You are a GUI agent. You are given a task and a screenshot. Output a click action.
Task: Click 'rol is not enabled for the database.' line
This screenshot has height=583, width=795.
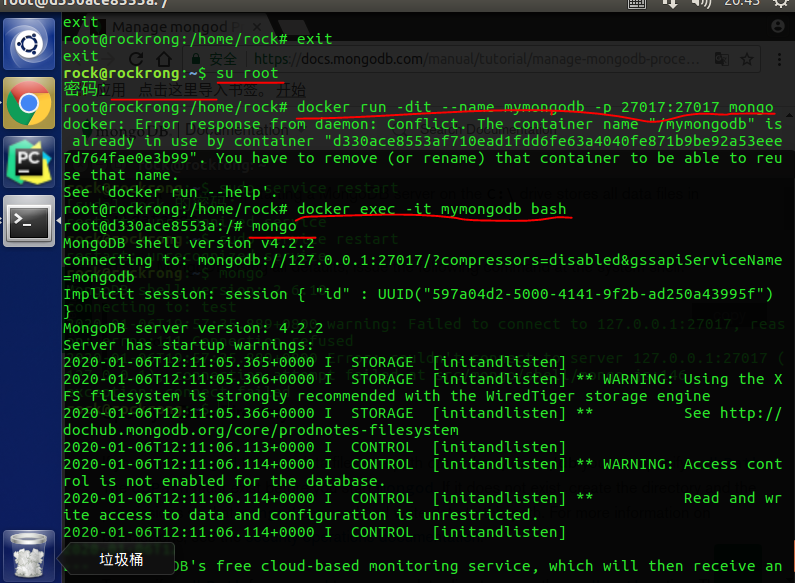coord(225,481)
